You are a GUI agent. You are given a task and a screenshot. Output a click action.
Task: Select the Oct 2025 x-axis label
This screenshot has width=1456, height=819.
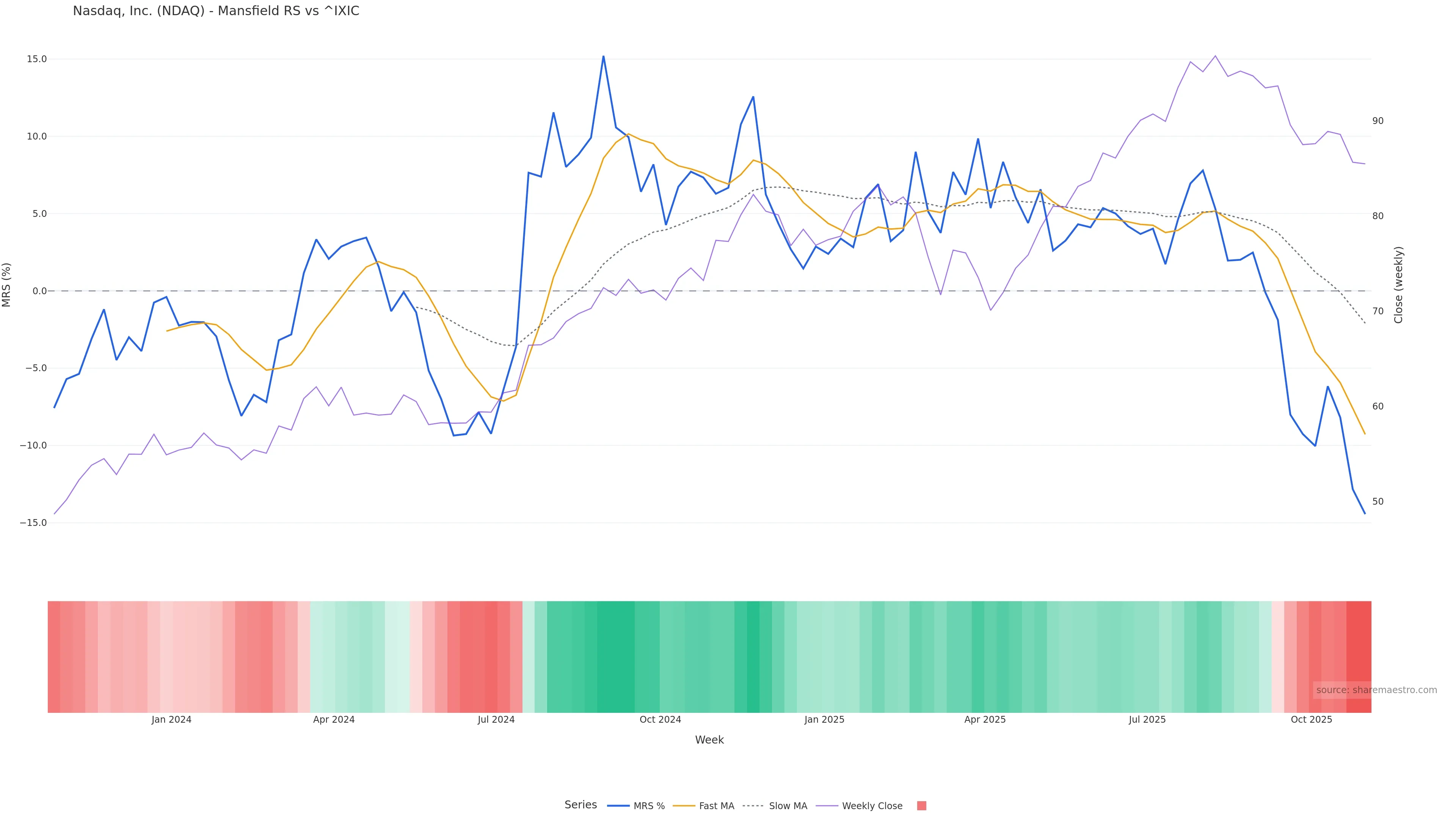click(1311, 720)
